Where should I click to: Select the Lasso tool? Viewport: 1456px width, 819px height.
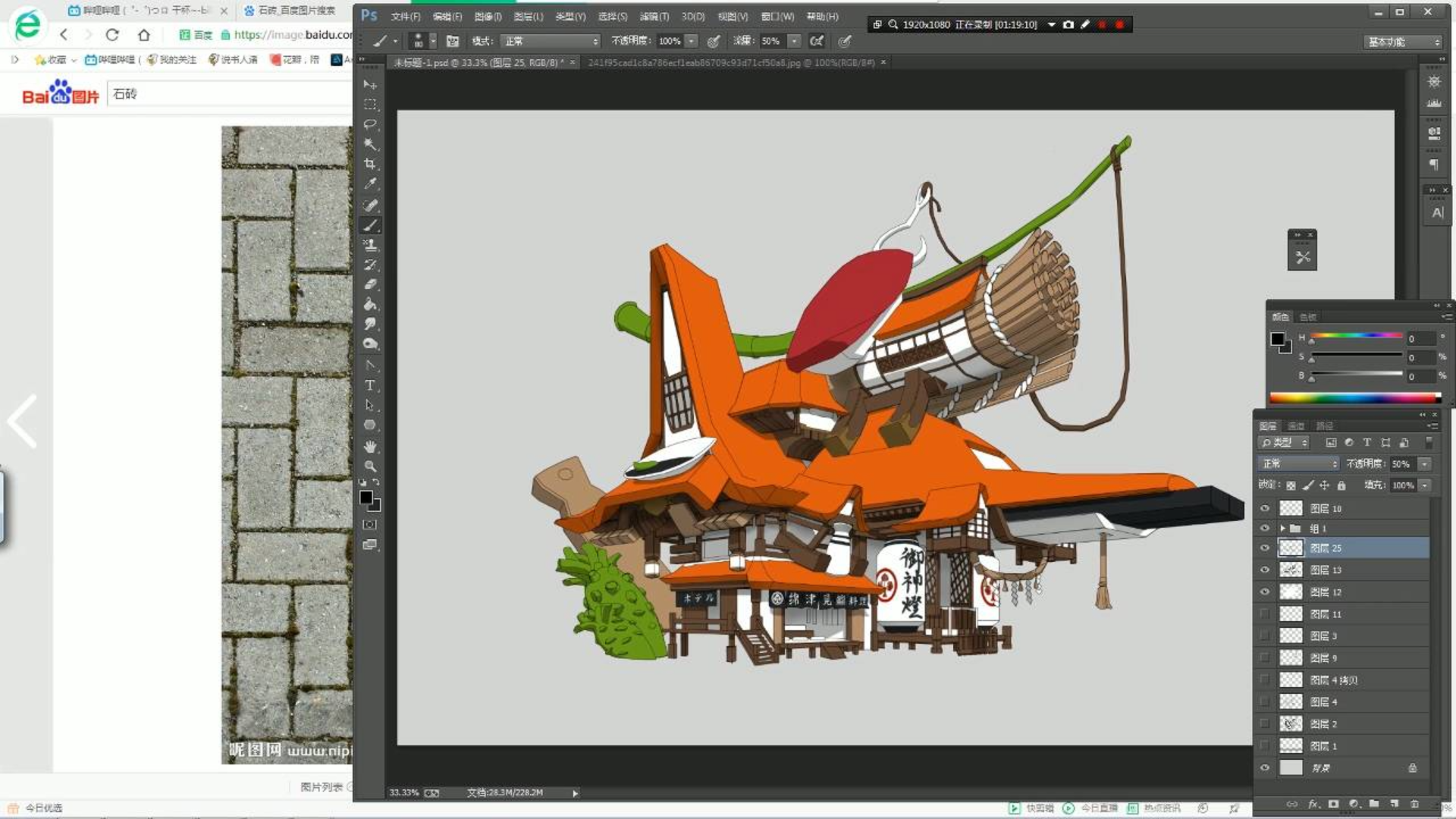click(x=370, y=124)
